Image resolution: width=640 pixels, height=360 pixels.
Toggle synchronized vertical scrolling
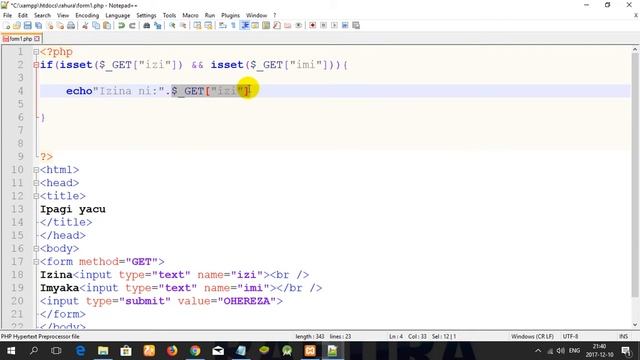pos(197,25)
